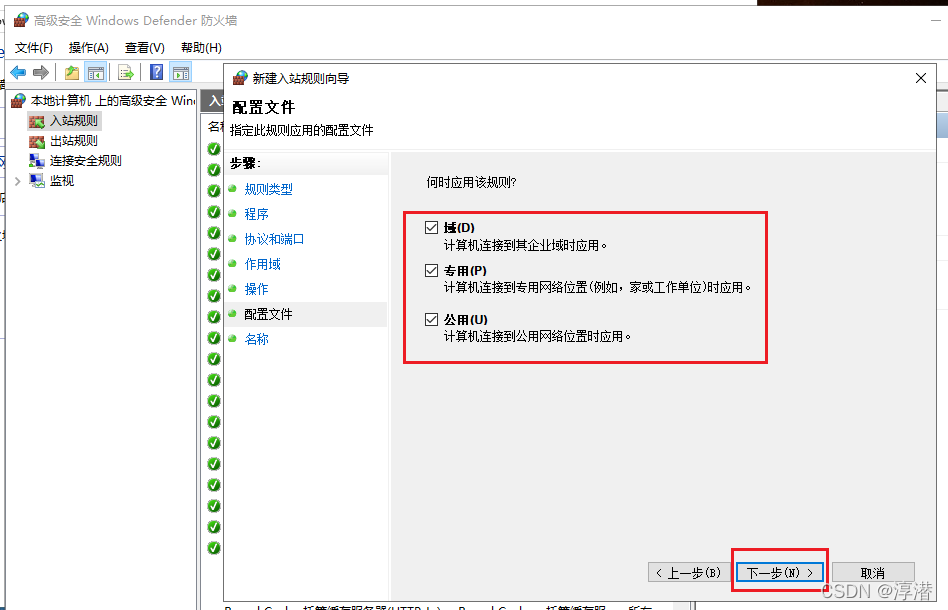The image size is (948, 610).
Task: Go to the 作用域 wizard step
Action: [x=262, y=264]
